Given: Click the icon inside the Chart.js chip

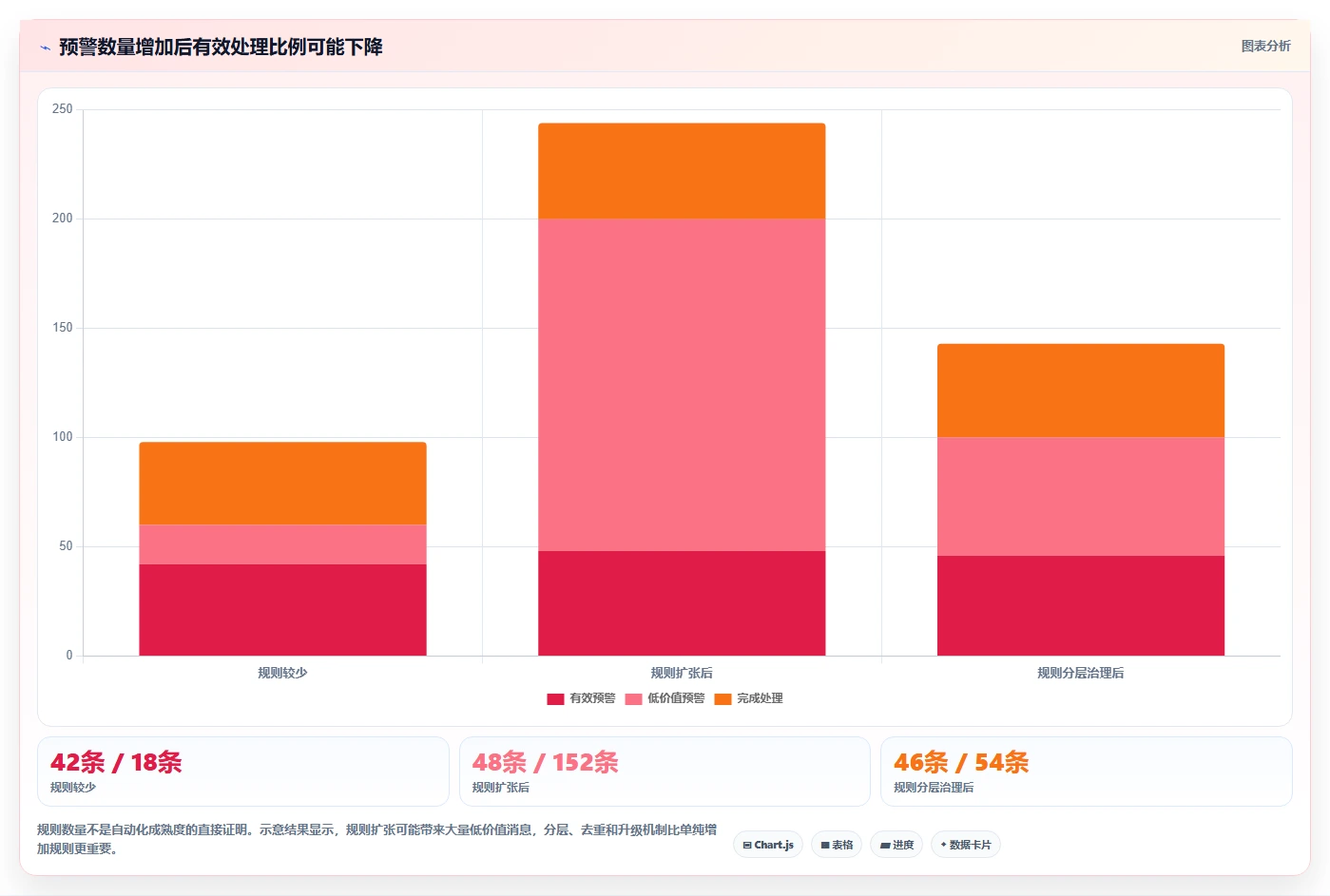Looking at the screenshot, I should (747, 845).
